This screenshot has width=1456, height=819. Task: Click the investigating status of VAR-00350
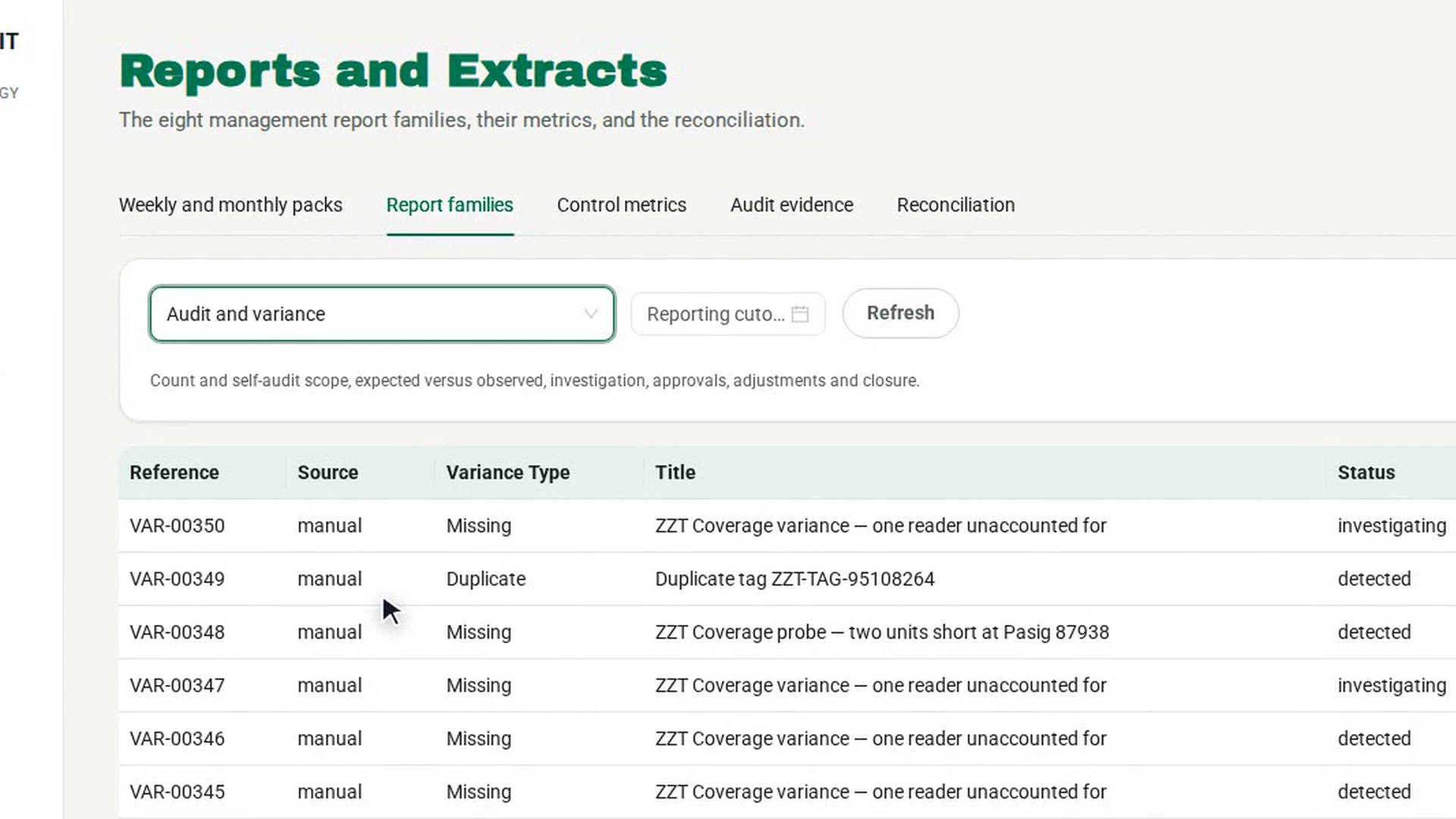point(1392,526)
